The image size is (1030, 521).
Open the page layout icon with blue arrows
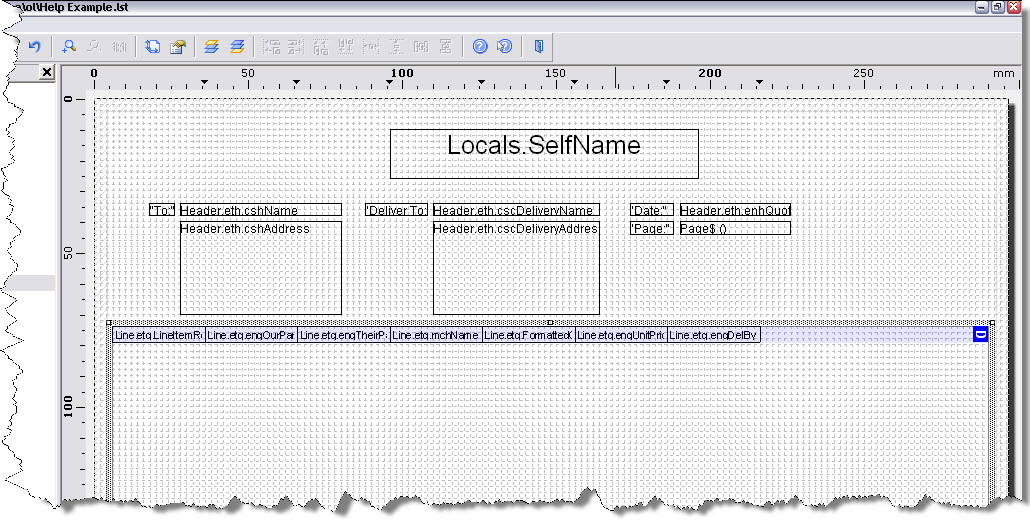(x=152, y=47)
